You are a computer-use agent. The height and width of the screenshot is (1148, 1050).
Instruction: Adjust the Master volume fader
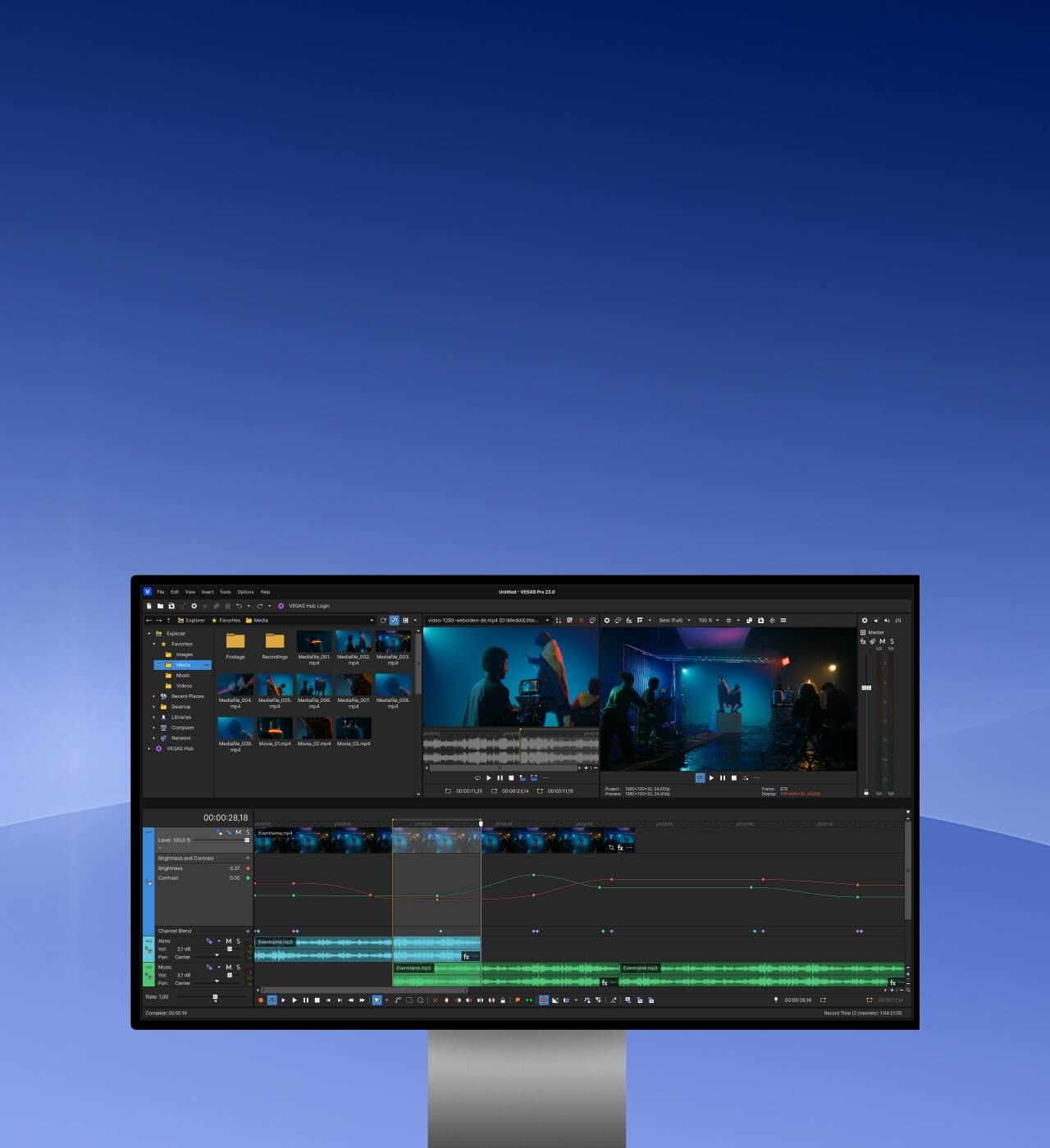[x=866, y=688]
